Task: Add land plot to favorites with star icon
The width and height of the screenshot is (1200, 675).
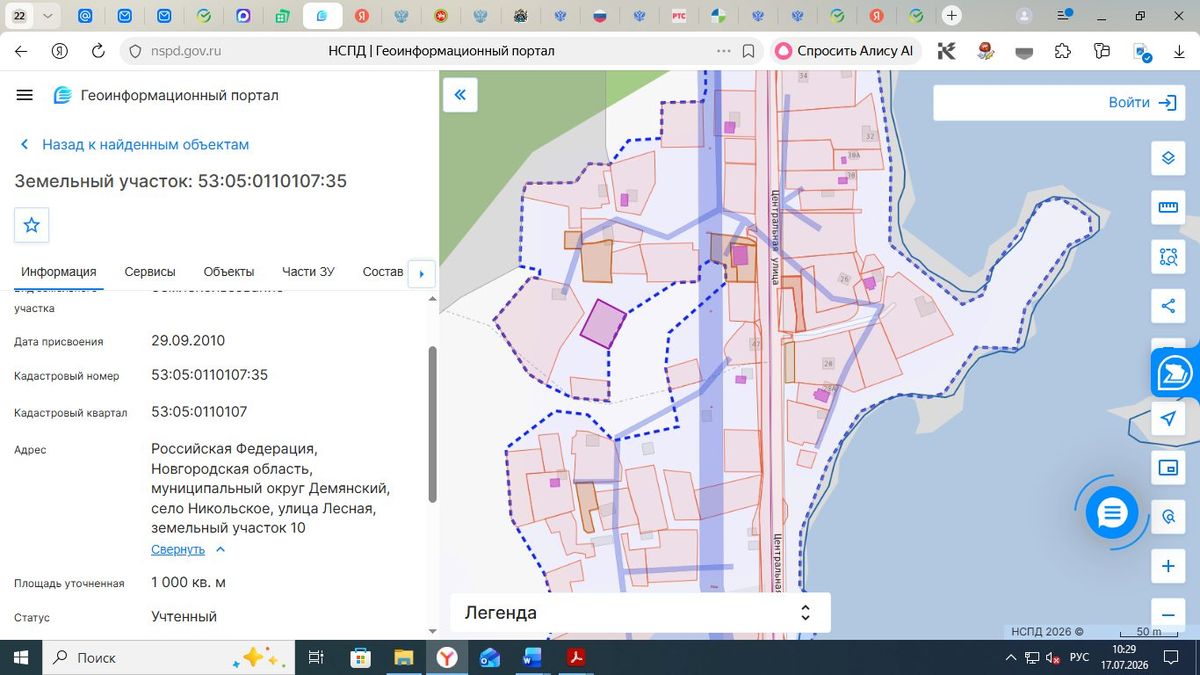Action: 31,225
